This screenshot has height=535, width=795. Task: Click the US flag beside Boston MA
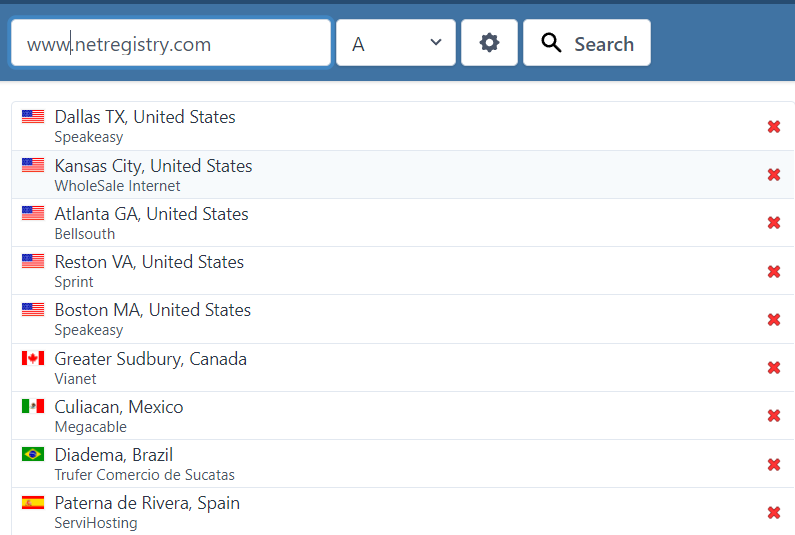tap(33, 309)
